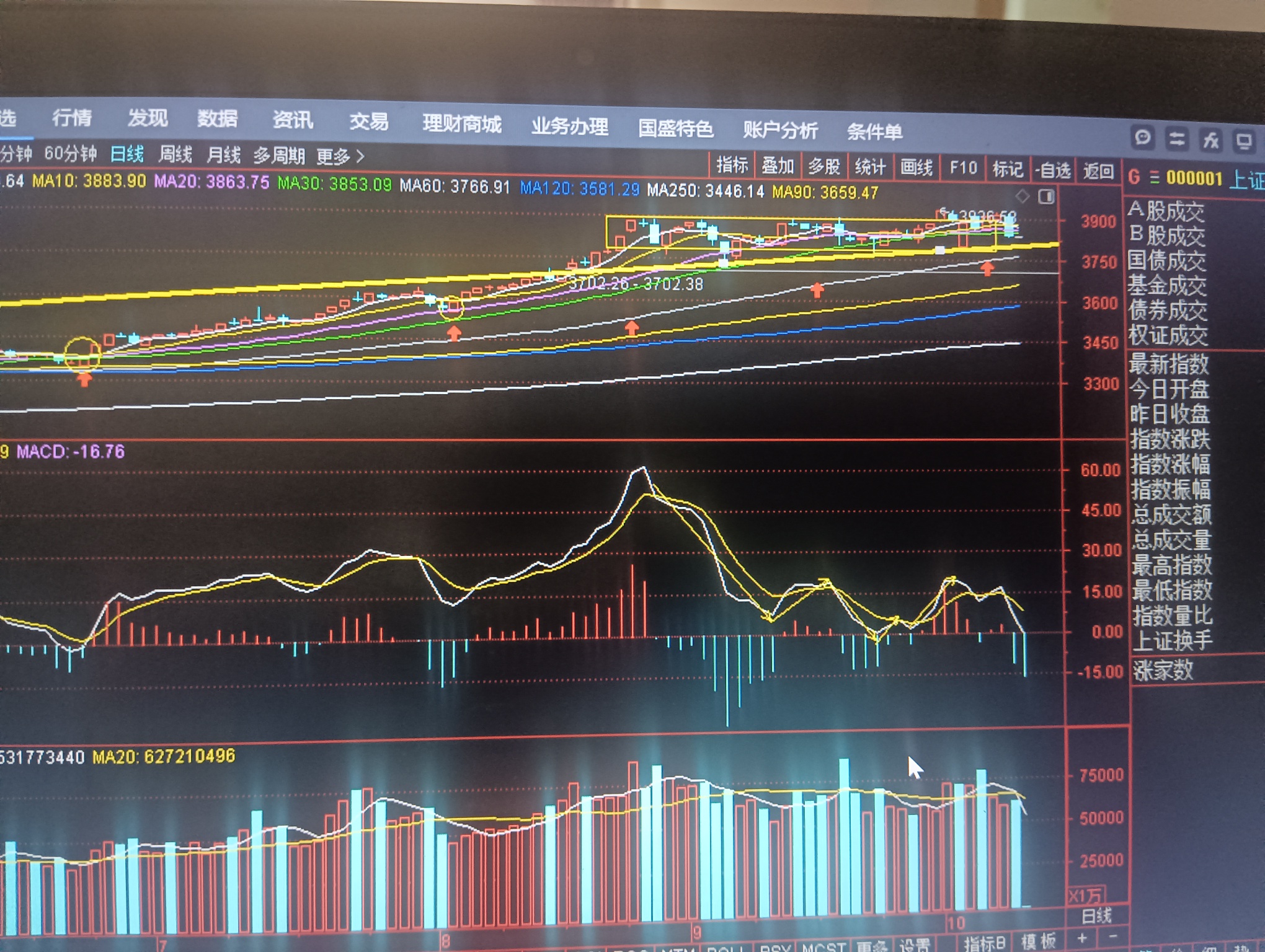
Task: Click the 返回 back button
Action: click(1098, 171)
